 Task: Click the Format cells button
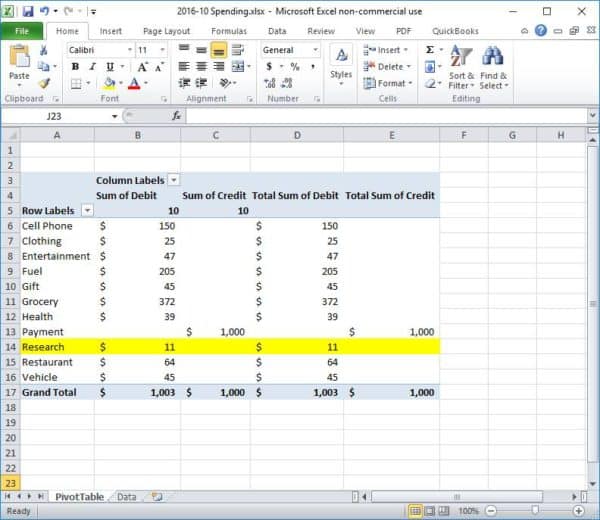pyautogui.click(x=388, y=83)
